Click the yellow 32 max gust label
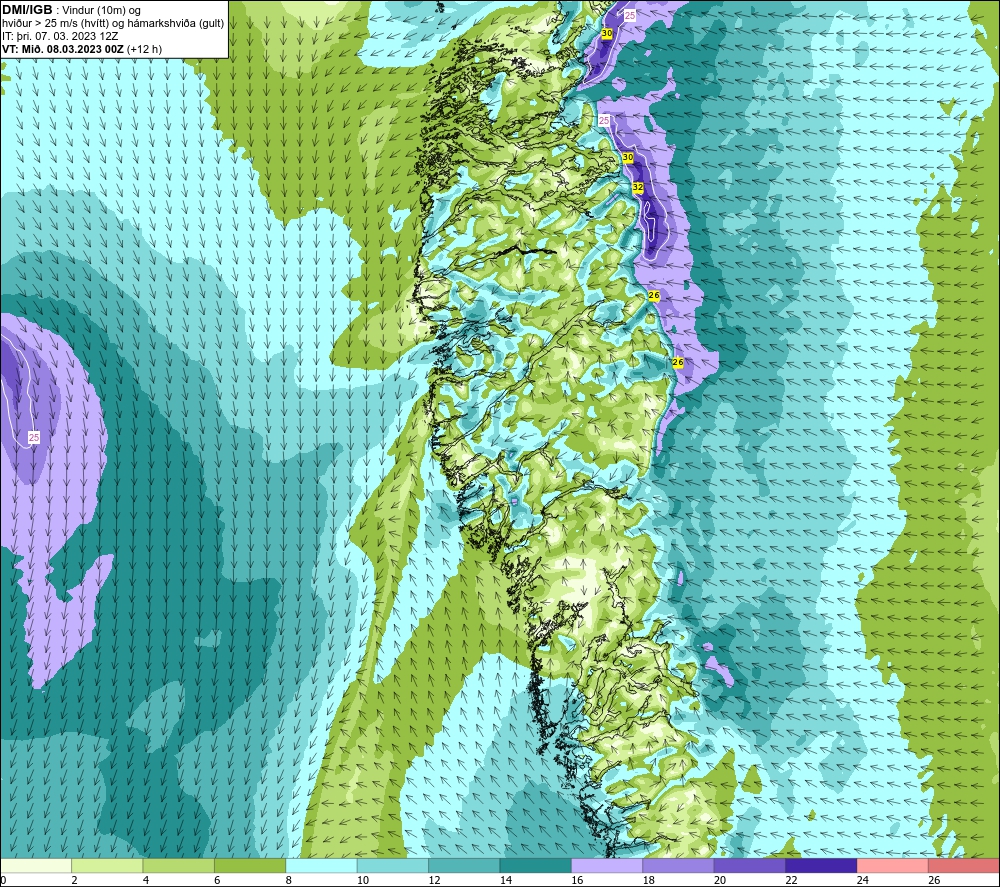The height and width of the screenshot is (887, 1000). point(638,187)
